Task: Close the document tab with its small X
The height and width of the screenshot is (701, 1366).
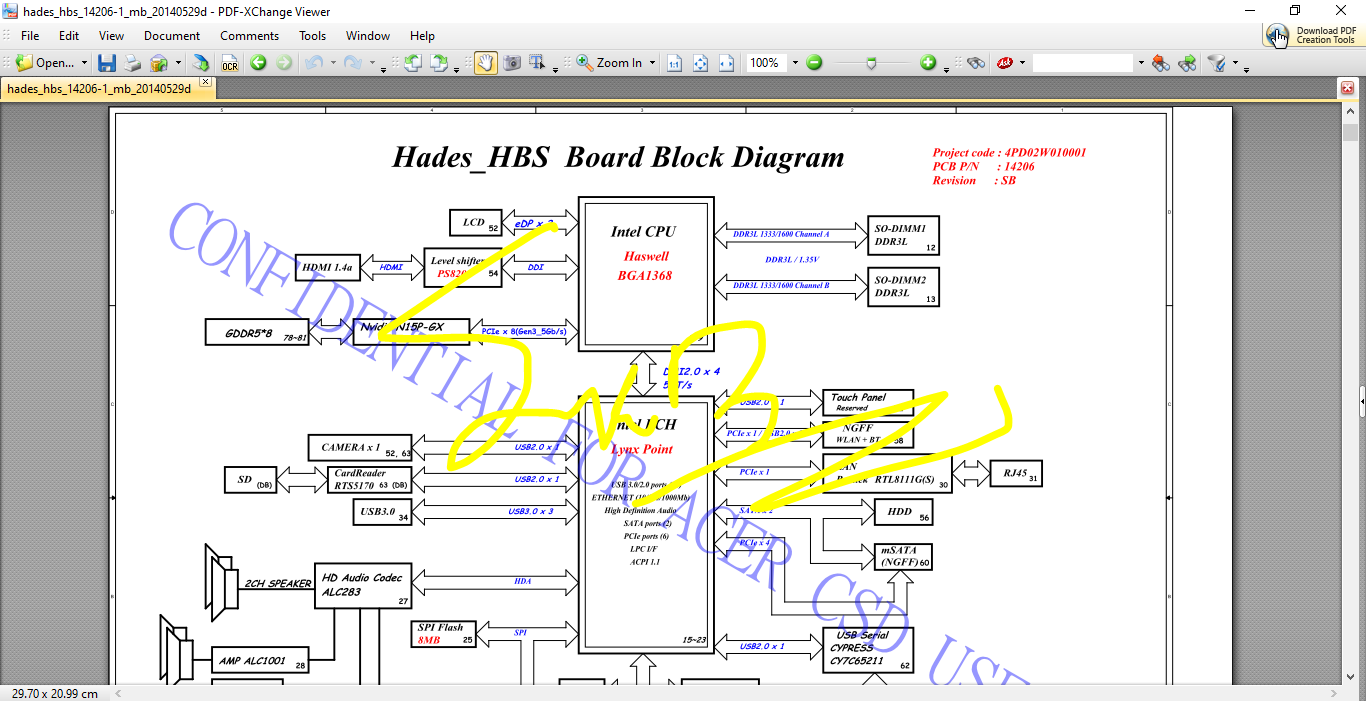Action: click(x=205, y=82)
